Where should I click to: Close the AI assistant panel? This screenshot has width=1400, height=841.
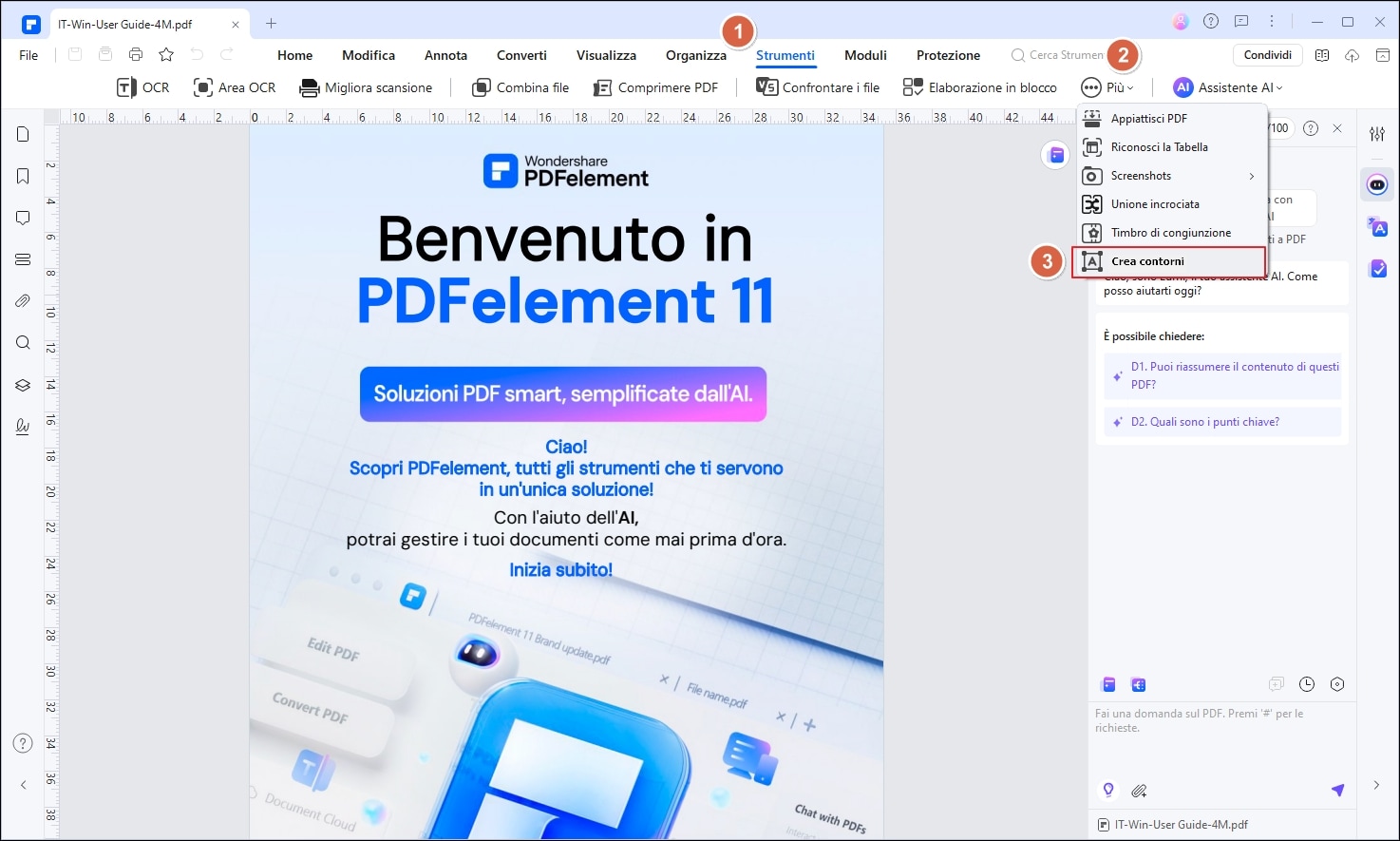[1337, 128]
